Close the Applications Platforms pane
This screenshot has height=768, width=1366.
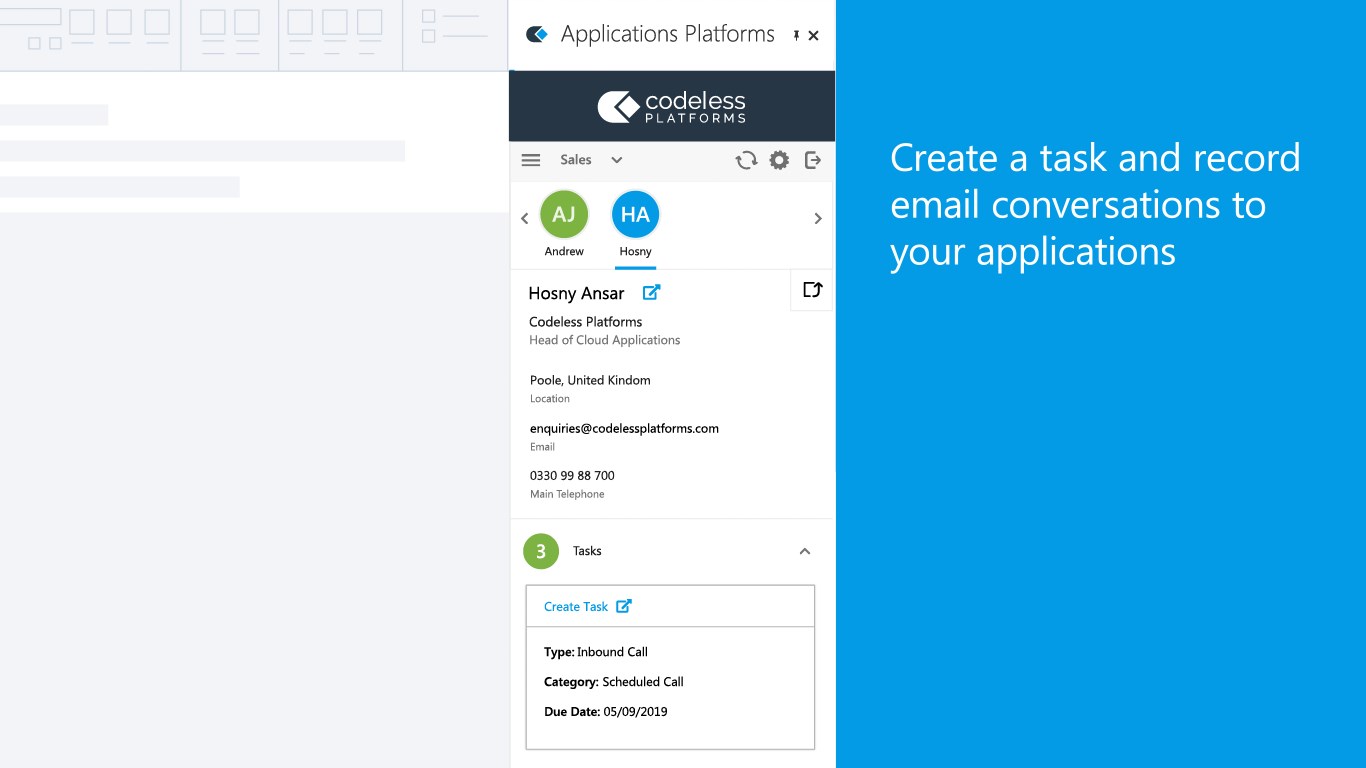tap(814, 35)
